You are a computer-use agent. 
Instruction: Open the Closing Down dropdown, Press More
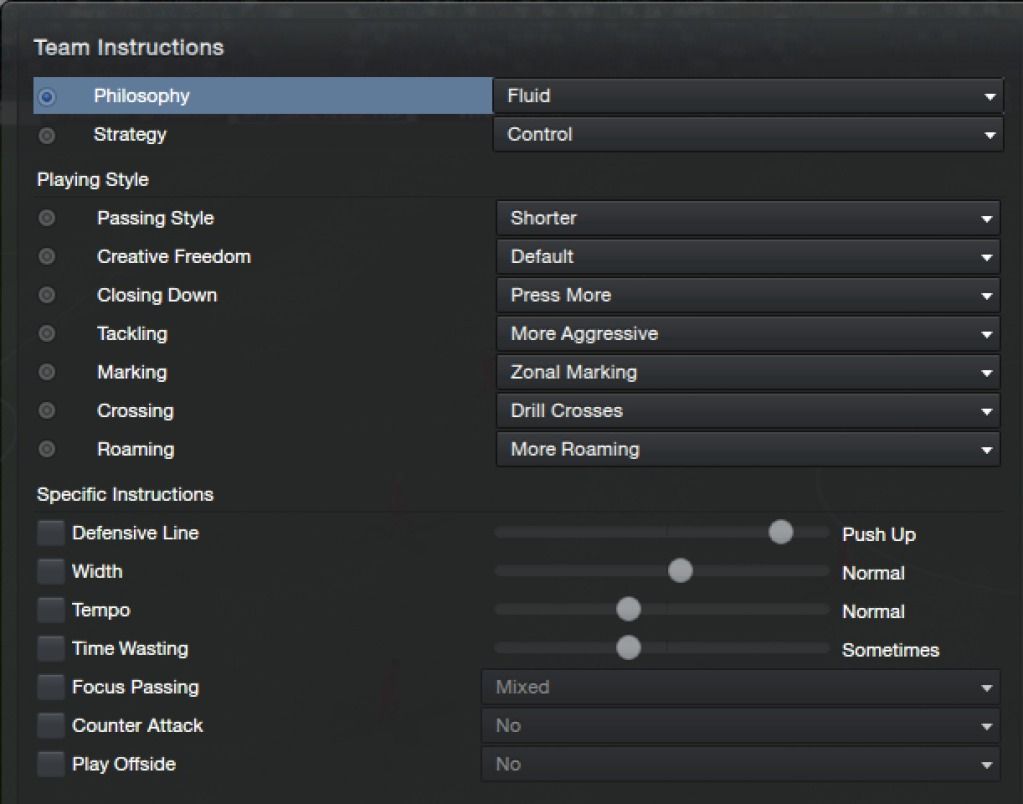pos(748,295)
